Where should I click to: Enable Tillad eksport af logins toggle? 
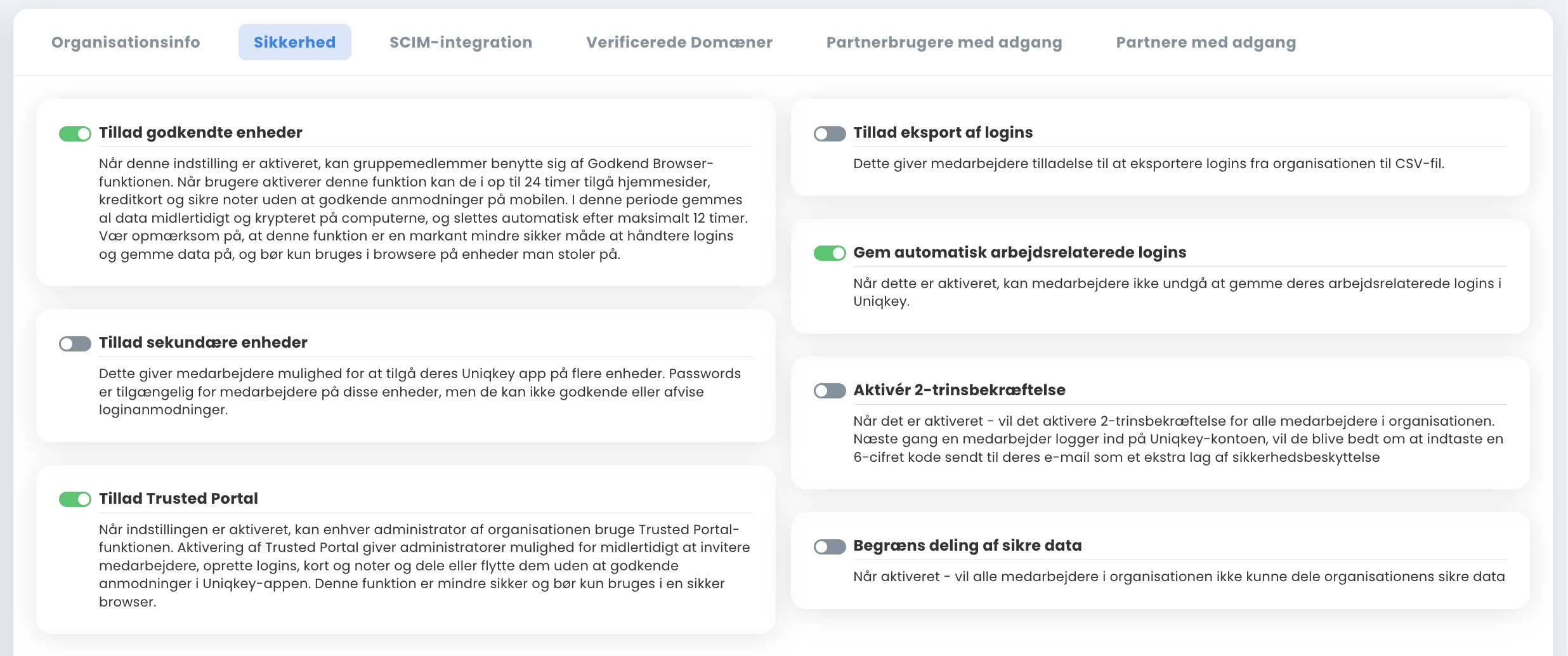[830, 134]
